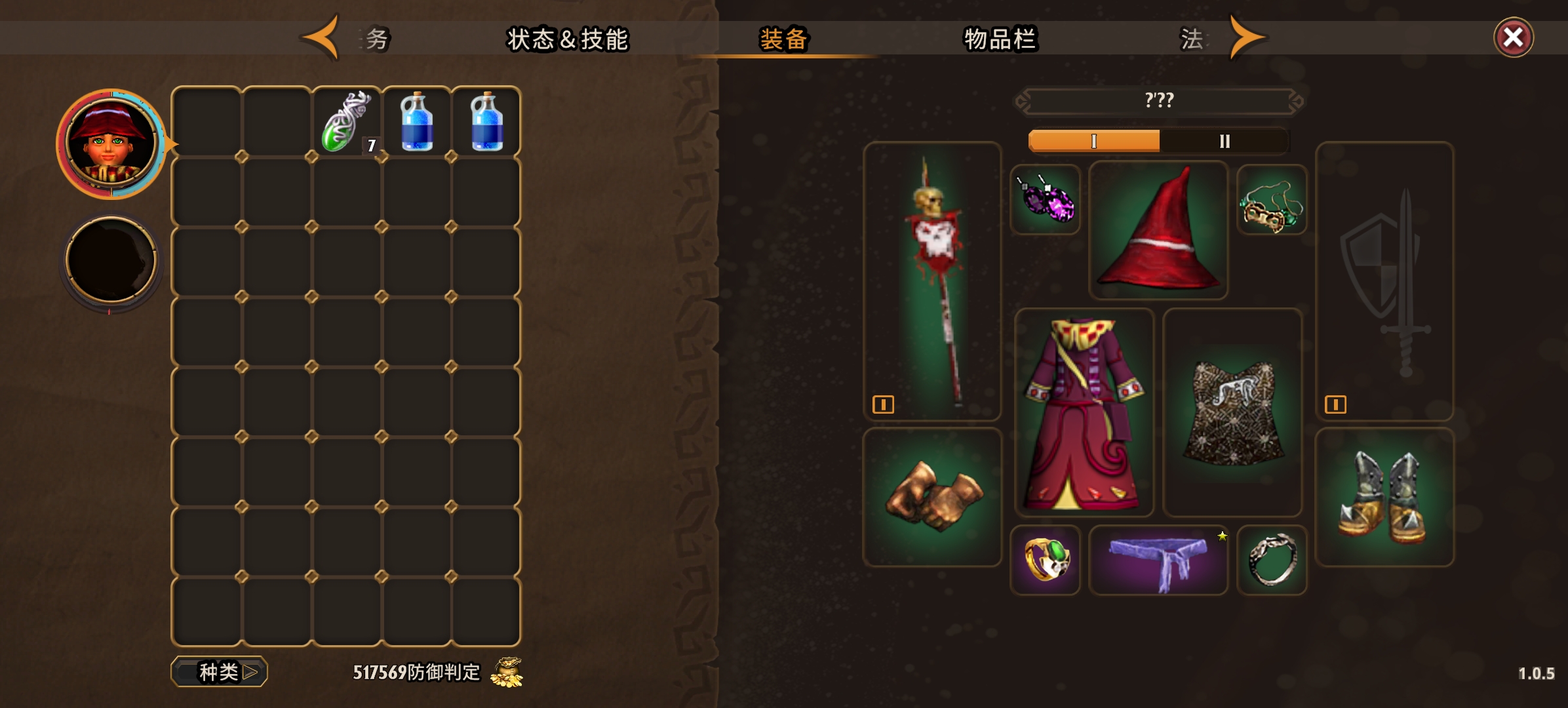The height and width of the screenshot is (708, 1568).
Task: Select the green potion item in inventory
Action: point(346,122)
